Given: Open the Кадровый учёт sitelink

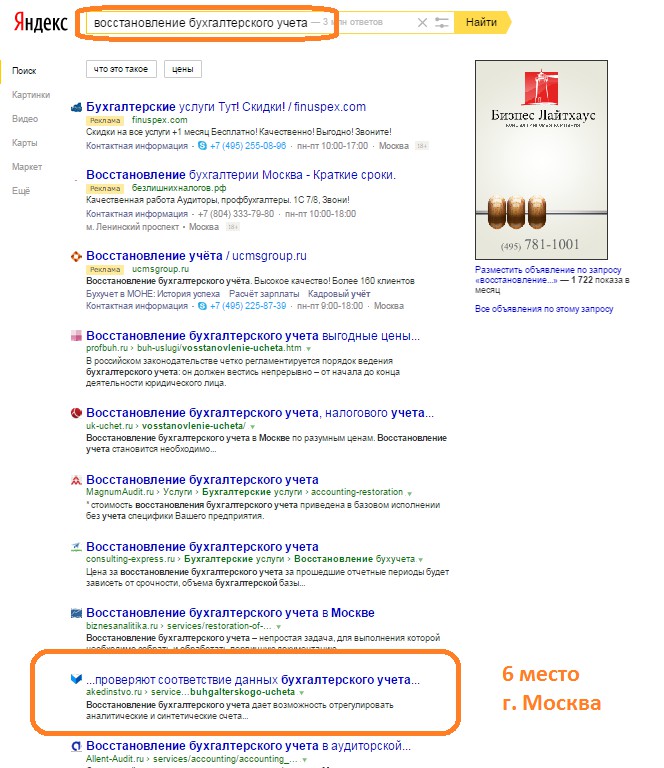Looking at the screenshot, I should [339, 294].
